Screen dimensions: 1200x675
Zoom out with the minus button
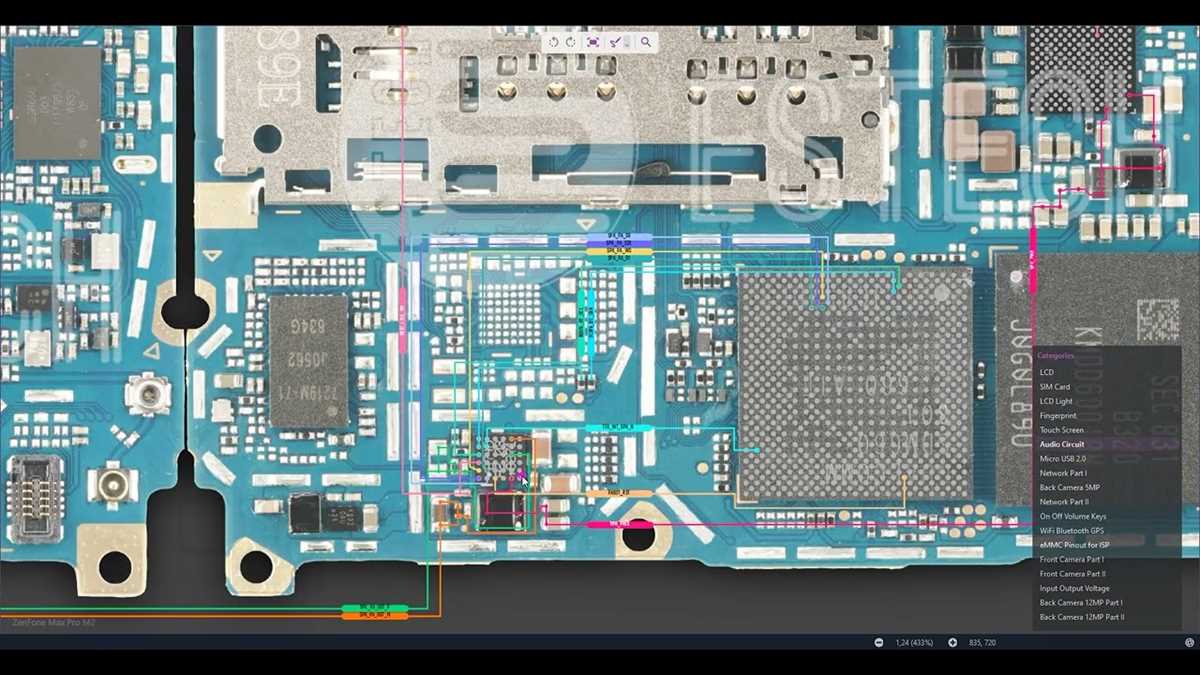tap(879, 642)
